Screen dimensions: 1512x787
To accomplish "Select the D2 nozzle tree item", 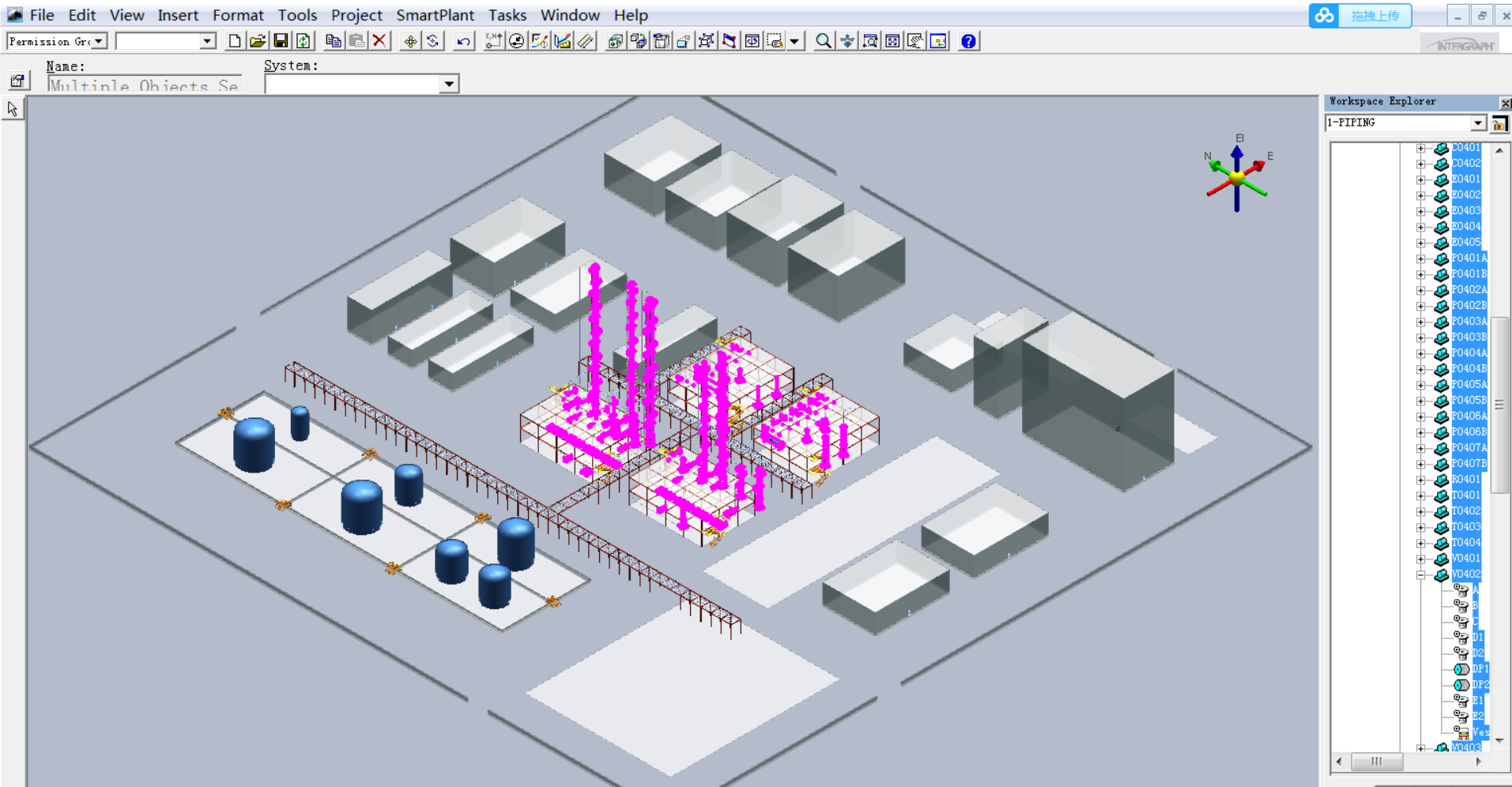I will [x=1478, y=653].
